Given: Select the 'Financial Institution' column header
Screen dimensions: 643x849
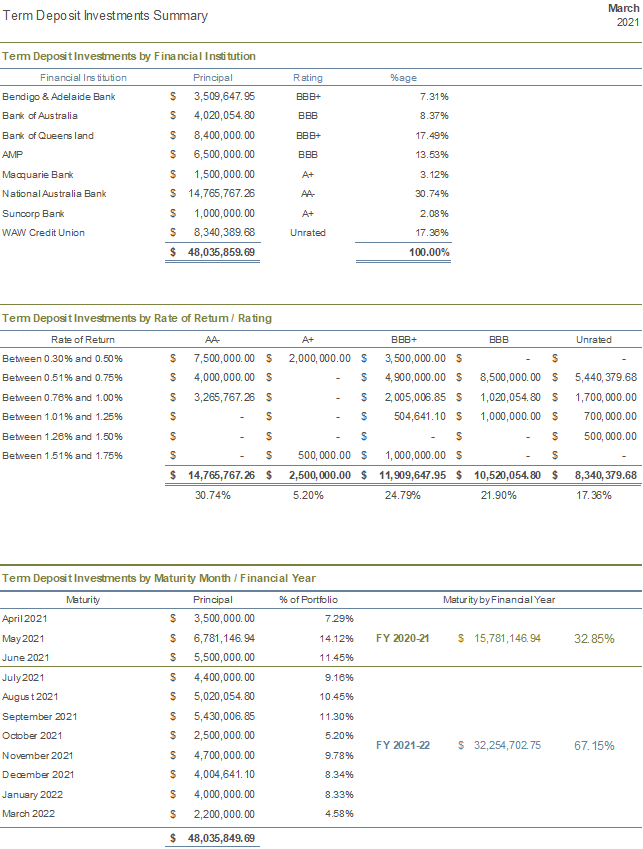Looking at the screenshot, I should click(83, 77).
